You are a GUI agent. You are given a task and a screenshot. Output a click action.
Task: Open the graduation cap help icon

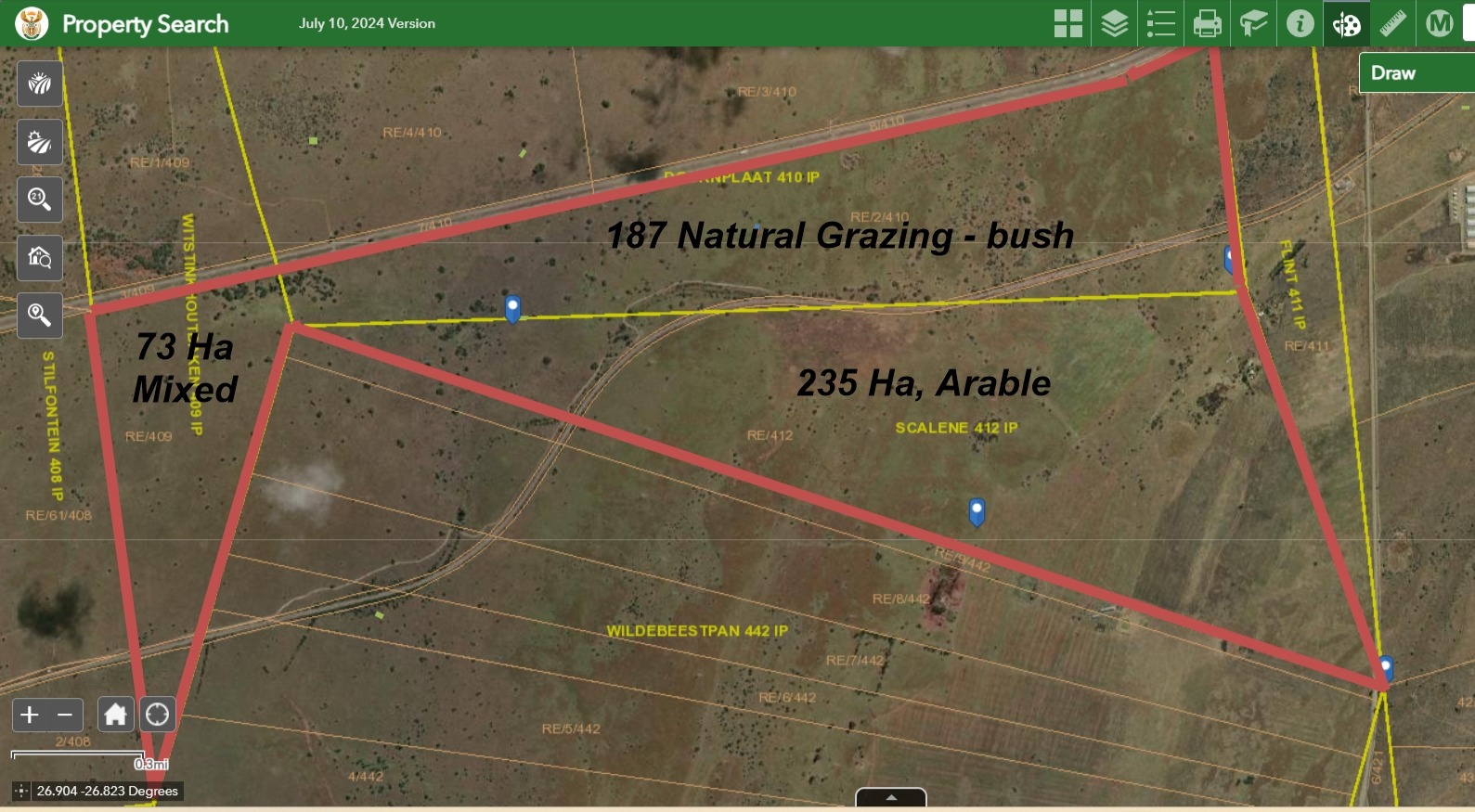(x=1253, y=23)
